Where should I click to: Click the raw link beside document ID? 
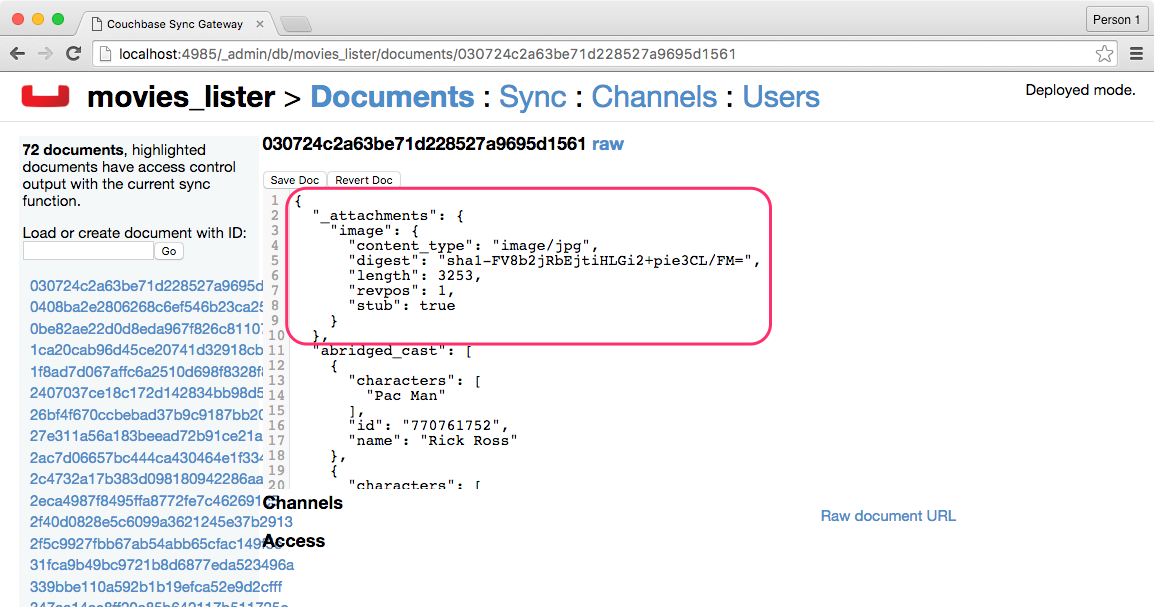[x=608, y=144]
